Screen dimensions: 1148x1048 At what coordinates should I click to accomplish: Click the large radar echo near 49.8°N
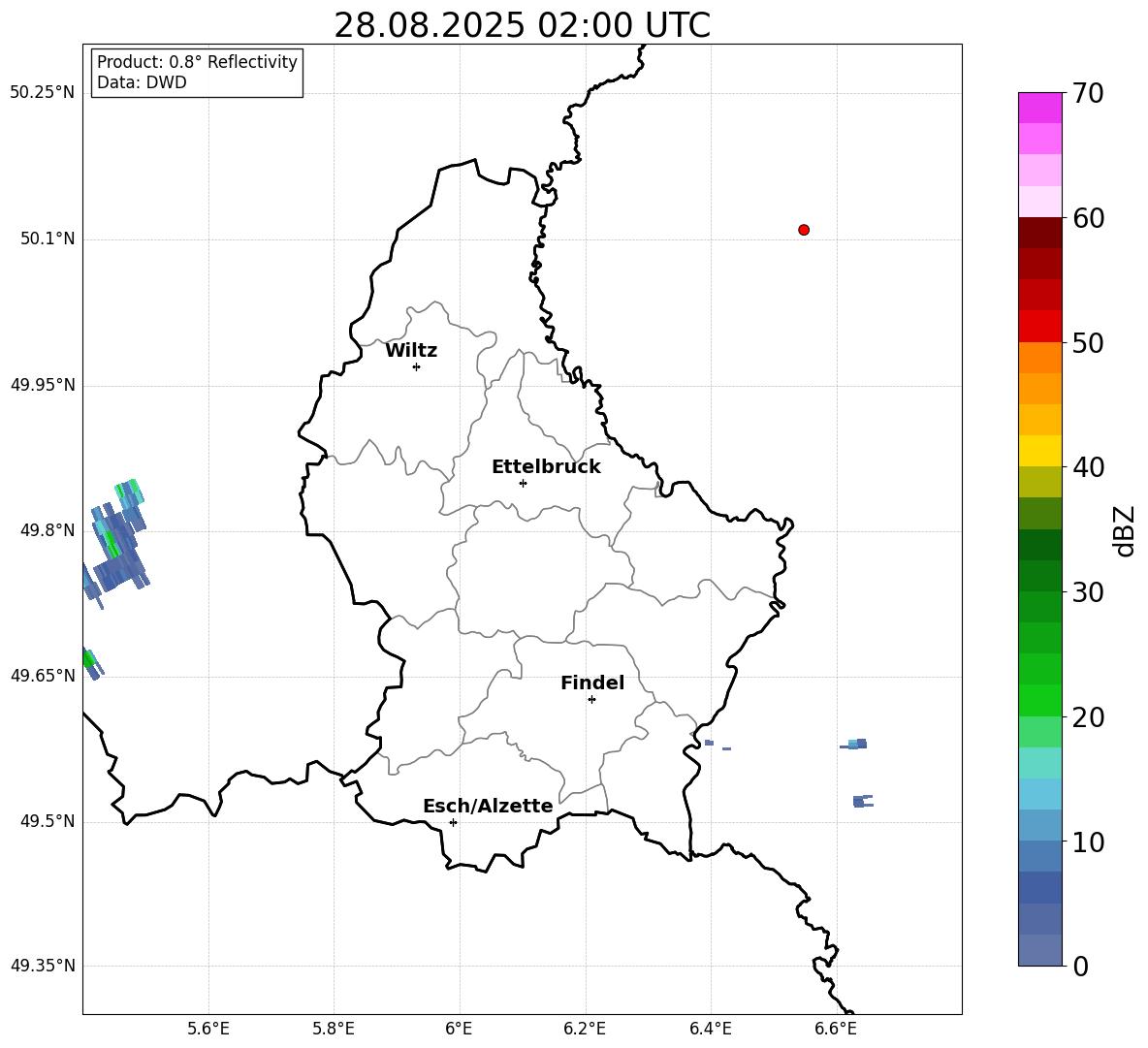click(115, 543)
